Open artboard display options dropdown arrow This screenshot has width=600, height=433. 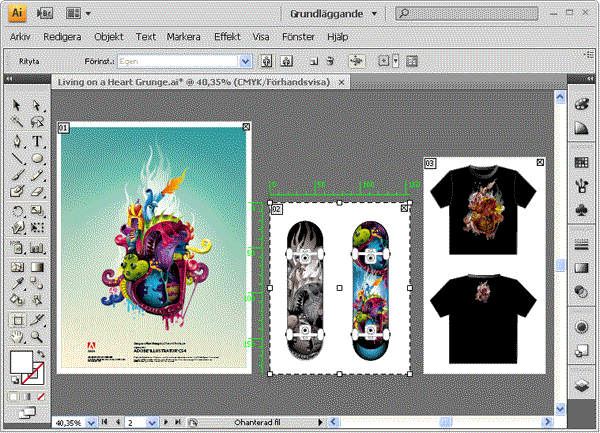tap(396, 61)
